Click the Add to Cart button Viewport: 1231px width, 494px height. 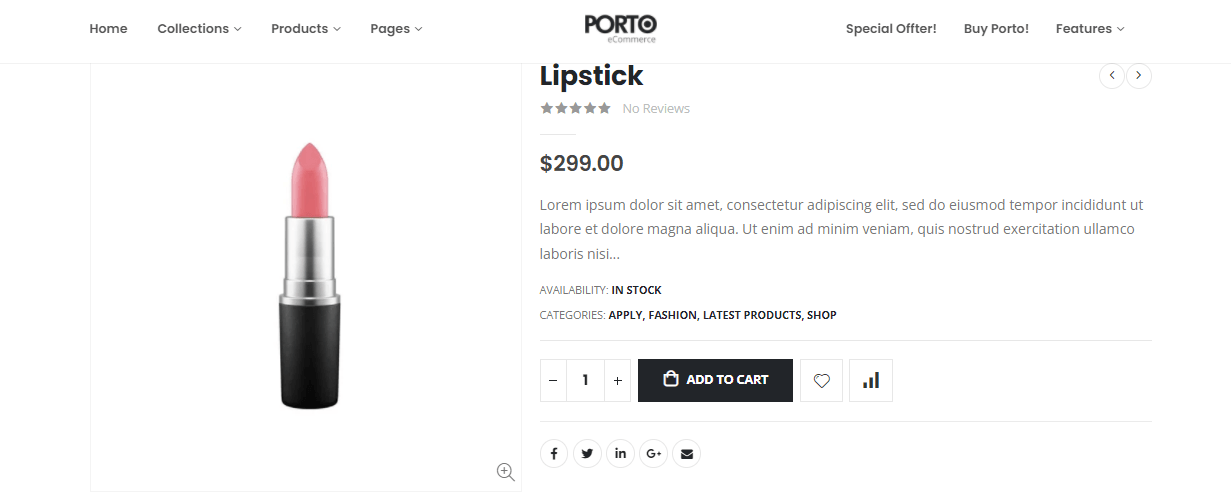click(715, 380)
